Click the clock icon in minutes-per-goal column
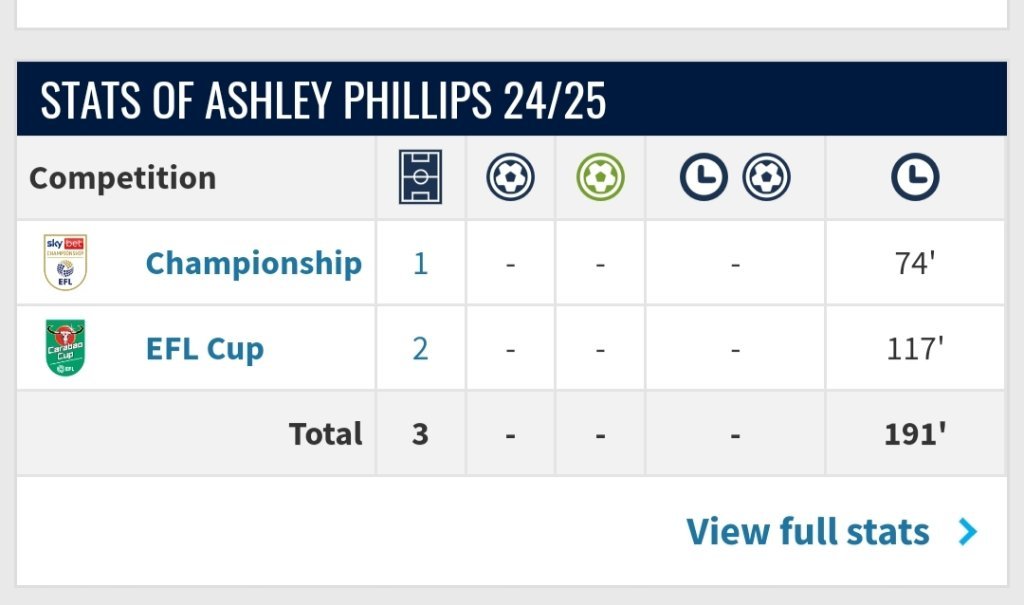Image resolution: width=1024 pixels, height=605 pixels. coord(703,177)
